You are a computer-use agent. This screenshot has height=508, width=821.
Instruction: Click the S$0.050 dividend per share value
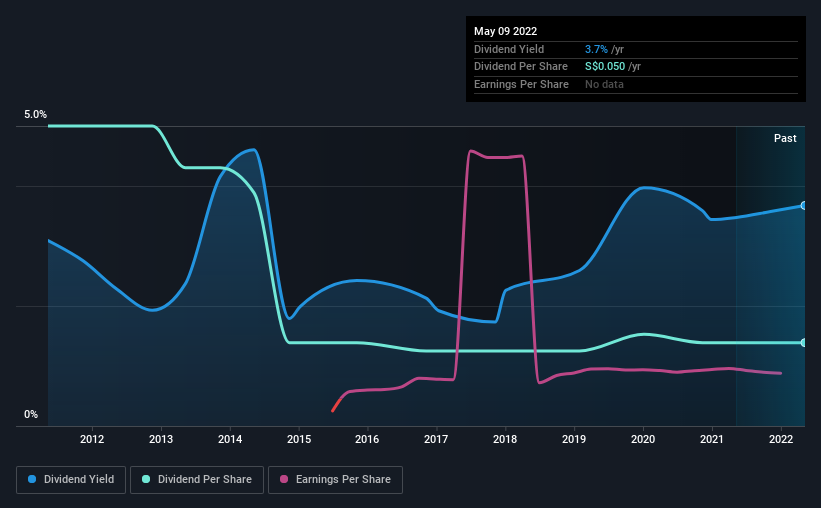605,67
